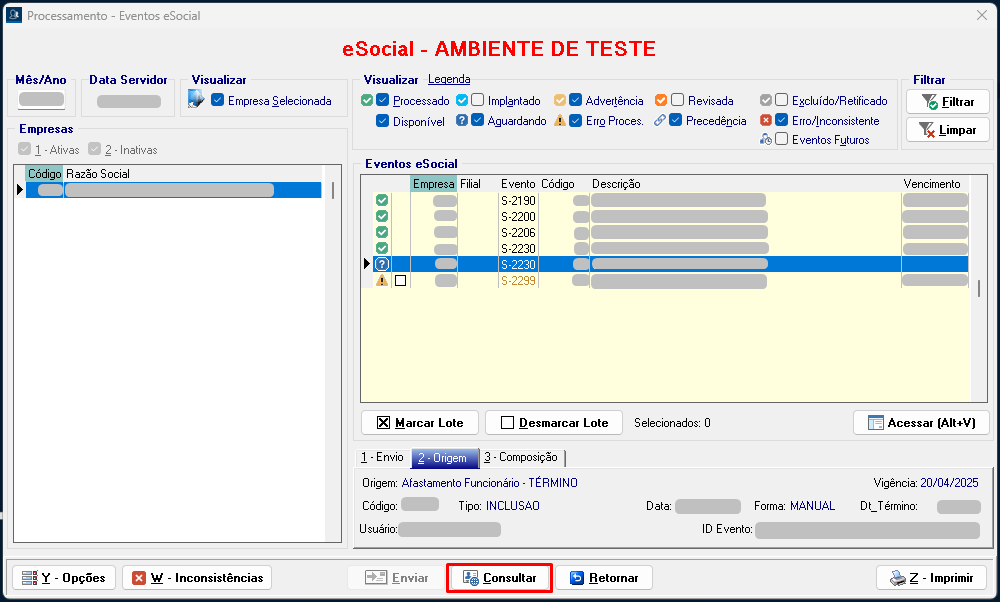Enable the Eventos Futuros checkbox
This screenshot has height=602, width=1000.
pos(782,140)
